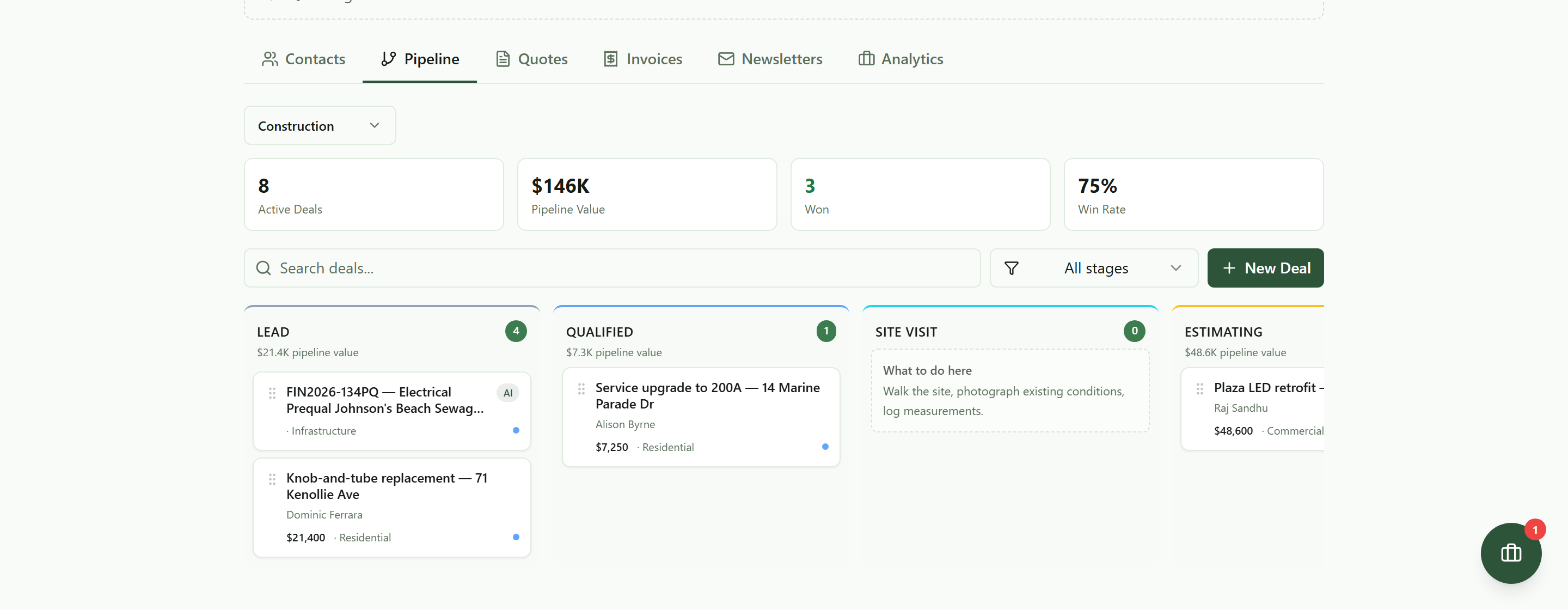Click the Commercial tag on Plaza LED
This screenshot has width=1568, height=610.
click(1295, 431)
